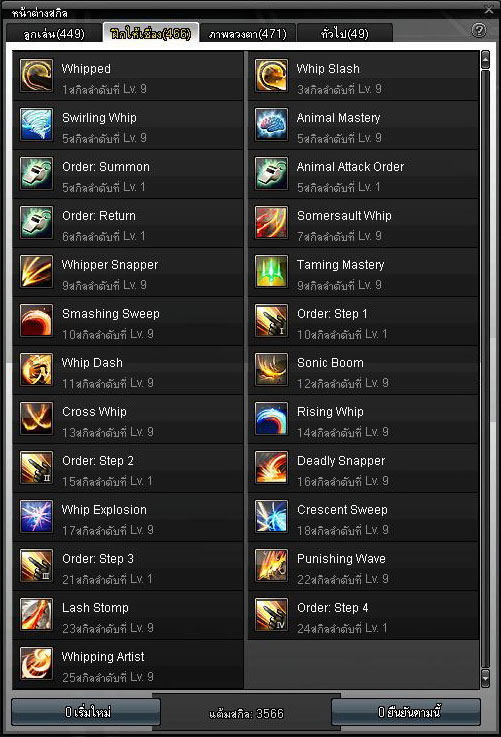Image resolution: width=501 pixels, height=737 pixels.
Task: Select the Taming Mastery green icon
Action: pyautogui.click(x=271, y=272)
